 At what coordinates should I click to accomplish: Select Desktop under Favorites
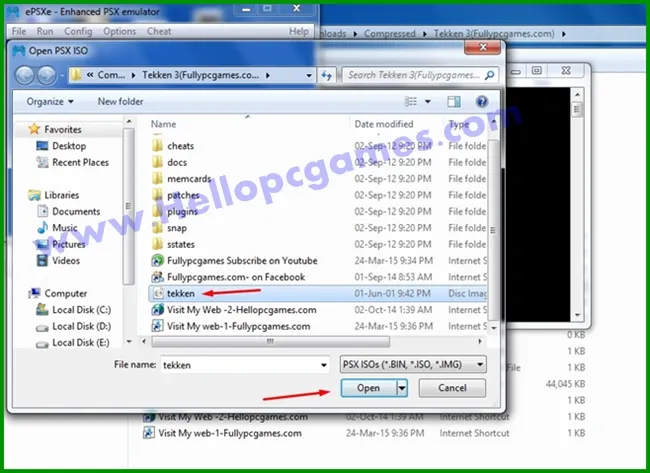pyautogui.click(x=69, y=146)
